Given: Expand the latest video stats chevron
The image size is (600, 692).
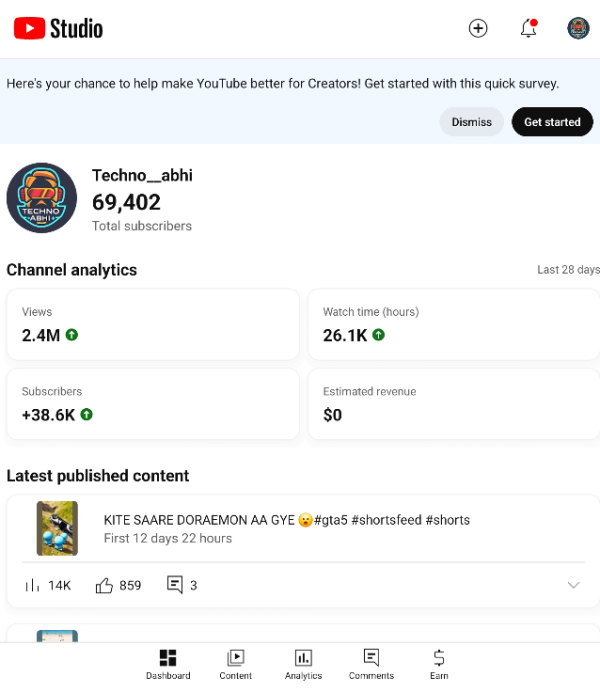Looking at the screenshot, I should [573, 585].
